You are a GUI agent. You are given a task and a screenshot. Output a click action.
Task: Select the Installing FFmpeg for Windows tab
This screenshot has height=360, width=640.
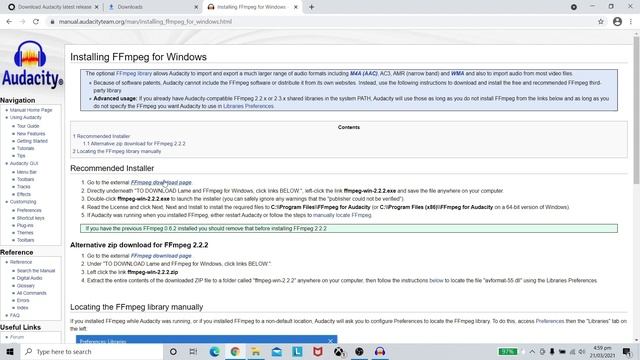tap(252, 7)
